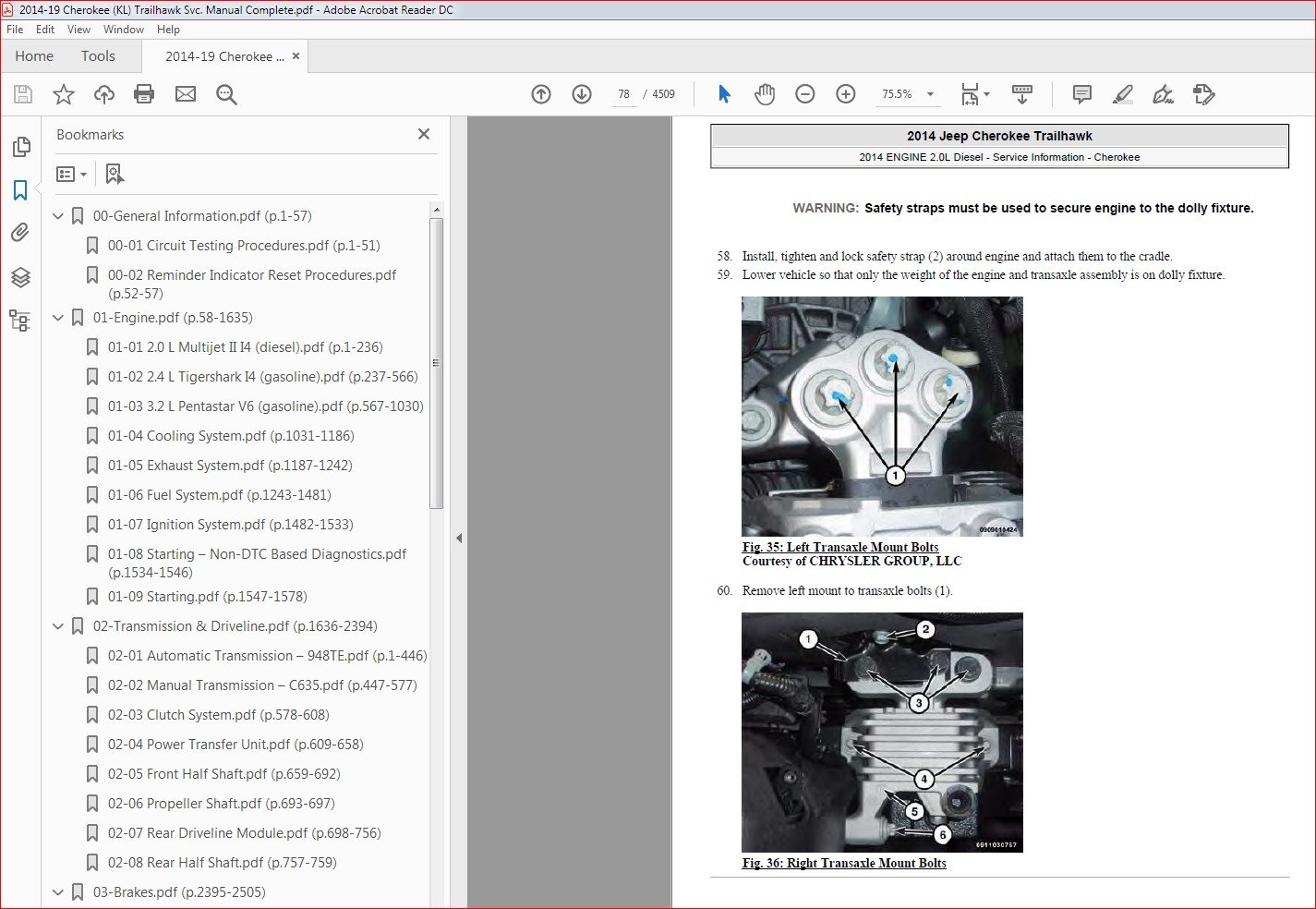
Task: Open bookmark 00-02 Reminder Indicator Reset Procedures
Action: pos(252,285)
